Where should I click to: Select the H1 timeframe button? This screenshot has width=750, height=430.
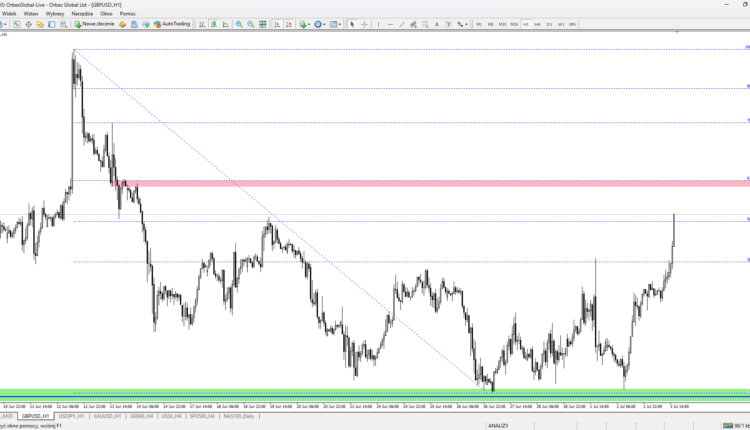(x=526, y=24)
